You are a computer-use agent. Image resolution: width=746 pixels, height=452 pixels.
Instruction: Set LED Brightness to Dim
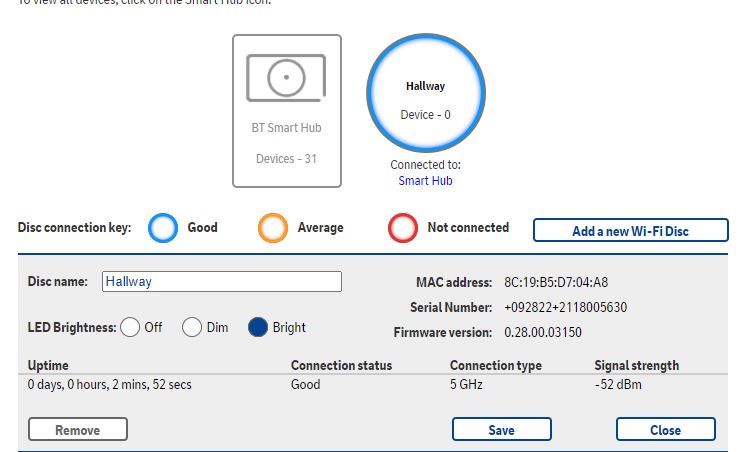[192, 327]
